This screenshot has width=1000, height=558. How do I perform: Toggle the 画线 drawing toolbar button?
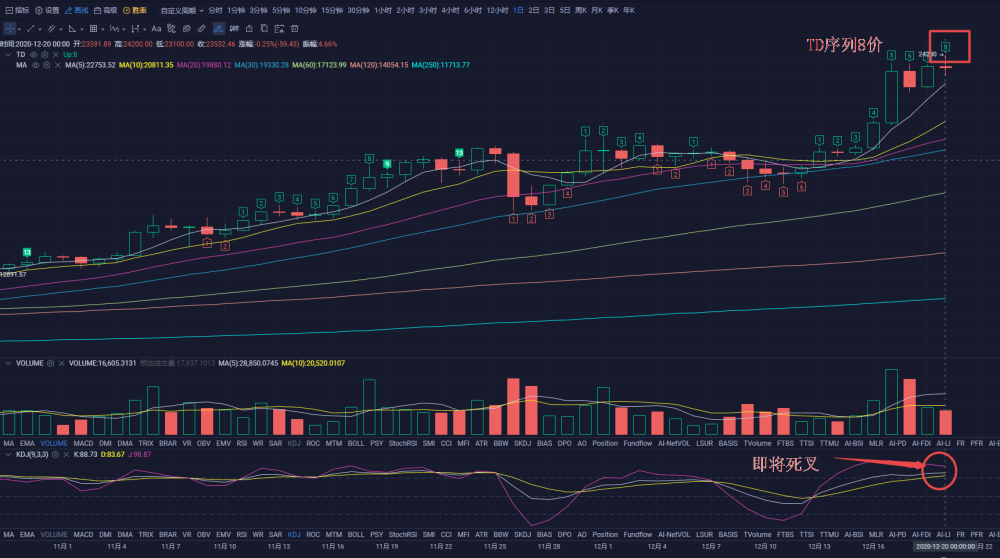point(77,10)
